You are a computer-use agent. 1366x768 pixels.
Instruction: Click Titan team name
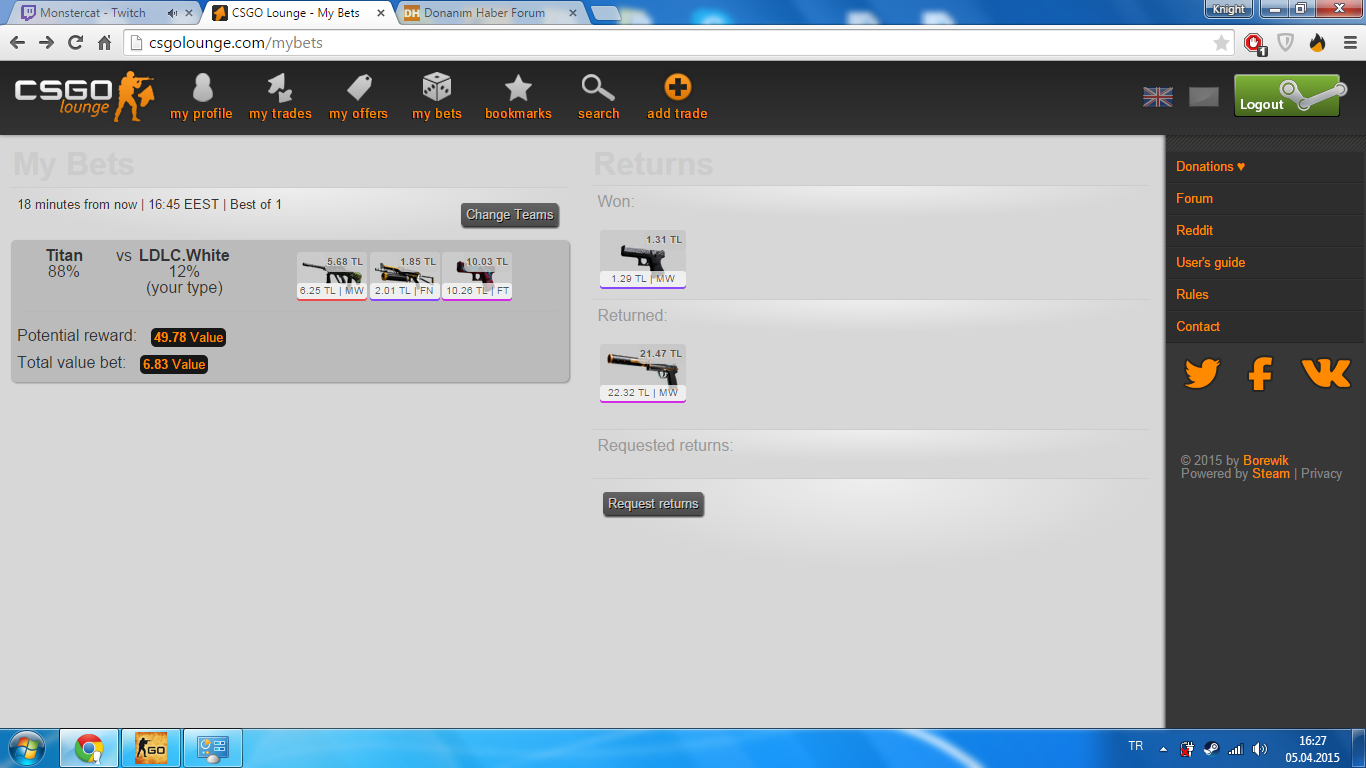click(64, 256)
